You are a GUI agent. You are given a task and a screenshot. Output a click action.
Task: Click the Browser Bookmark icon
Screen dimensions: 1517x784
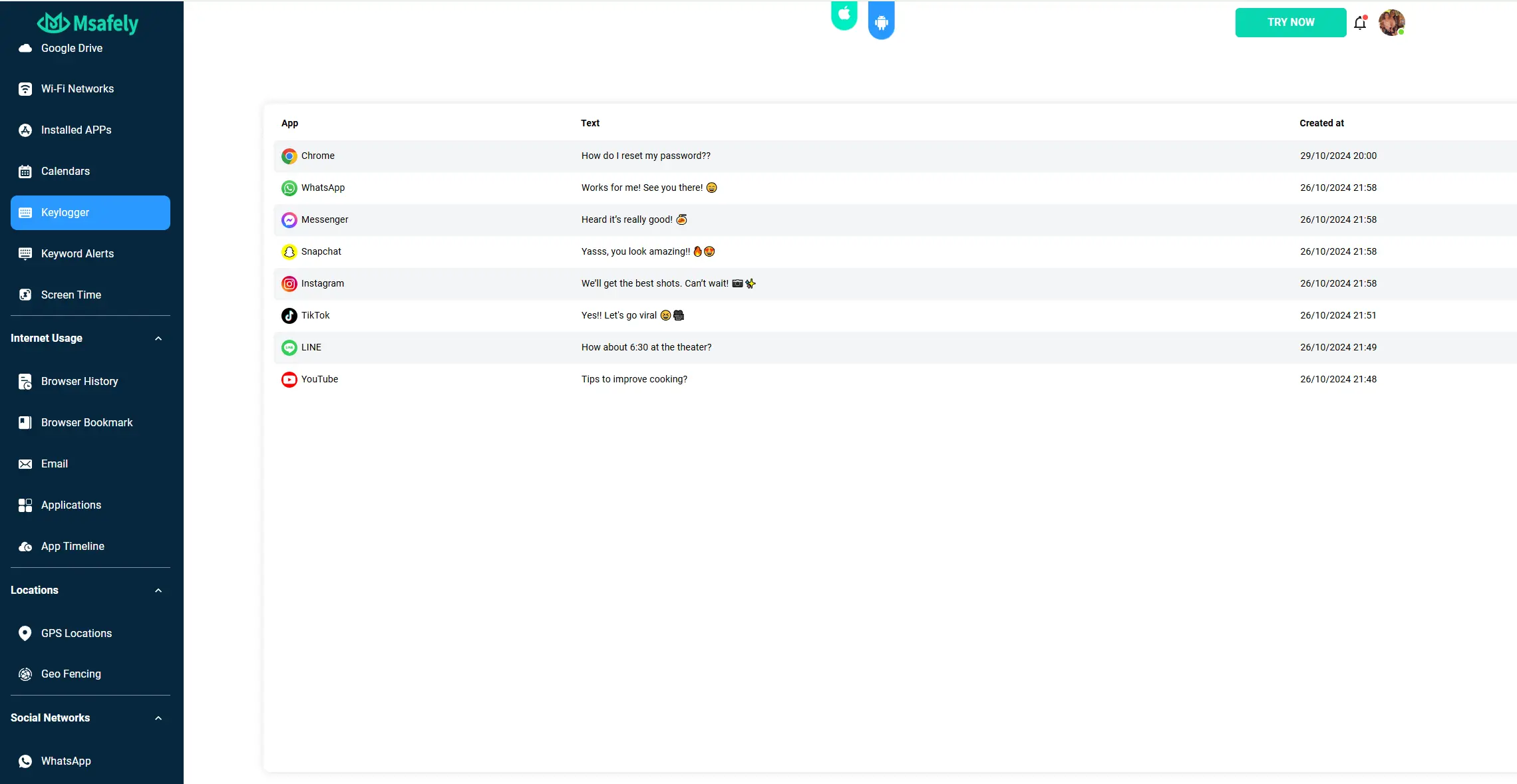25,423
